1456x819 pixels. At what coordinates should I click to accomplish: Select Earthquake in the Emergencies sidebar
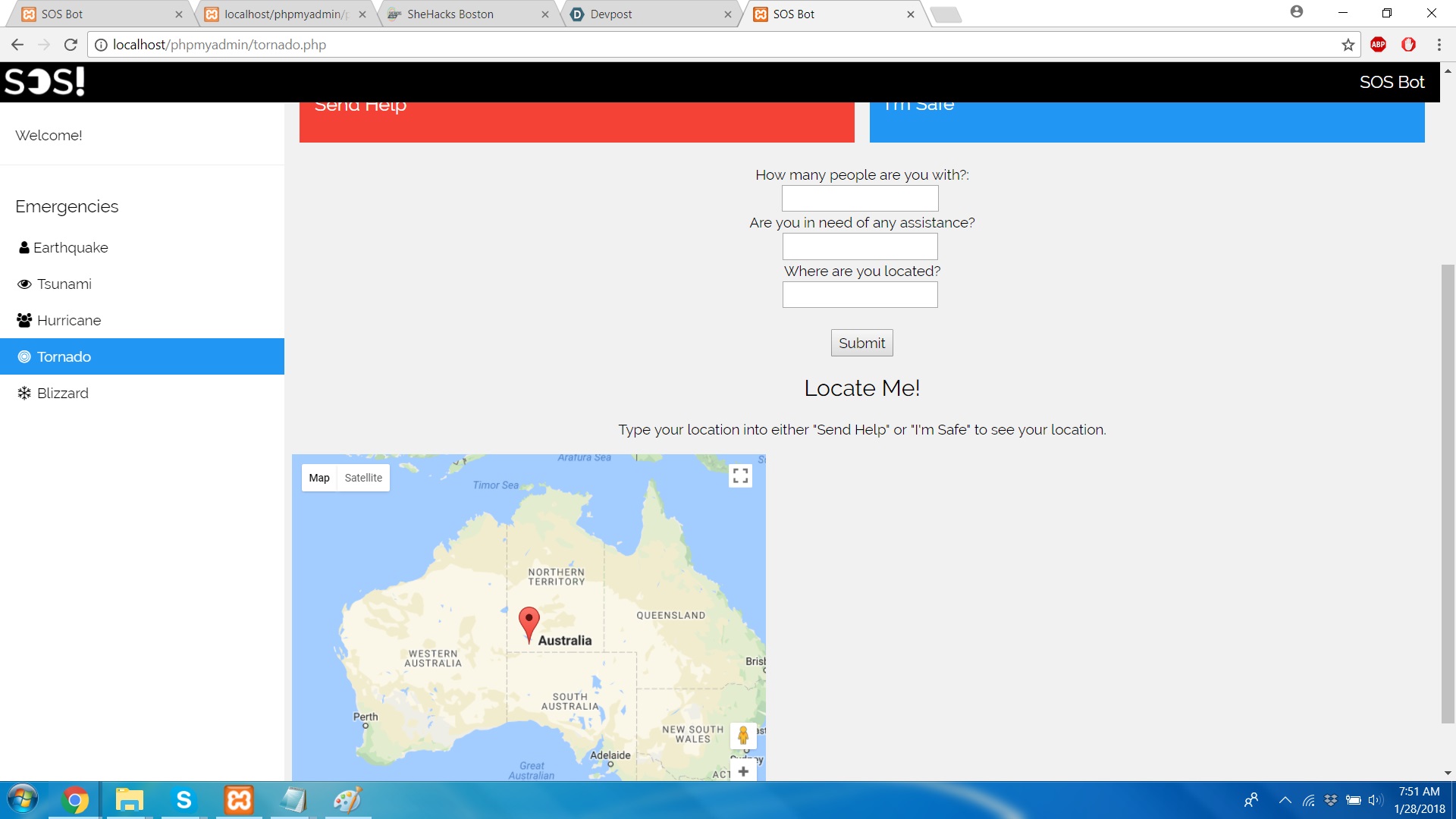pyautogui.click(x=71, y=247)
